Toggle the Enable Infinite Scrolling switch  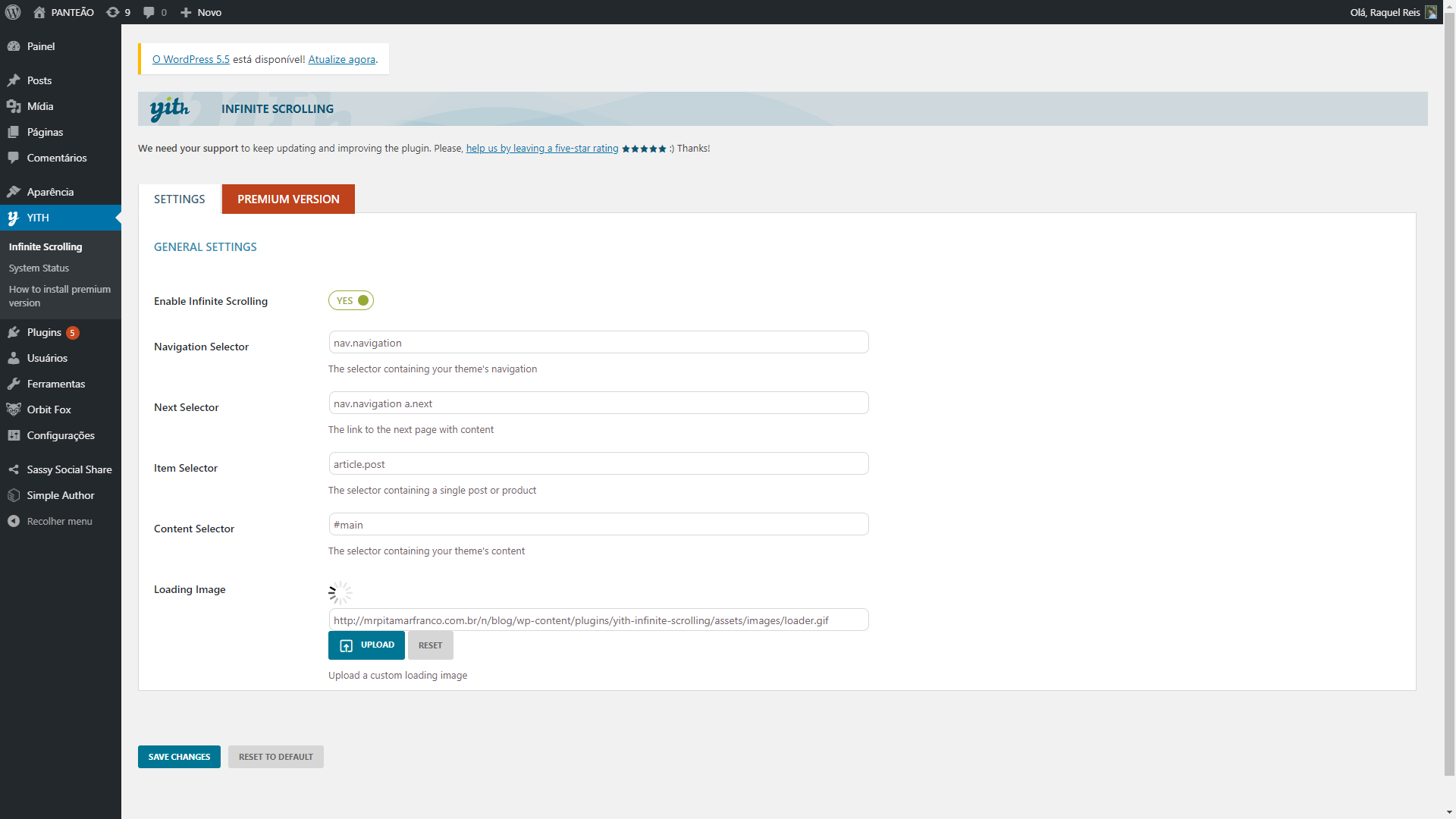[351, 300]
